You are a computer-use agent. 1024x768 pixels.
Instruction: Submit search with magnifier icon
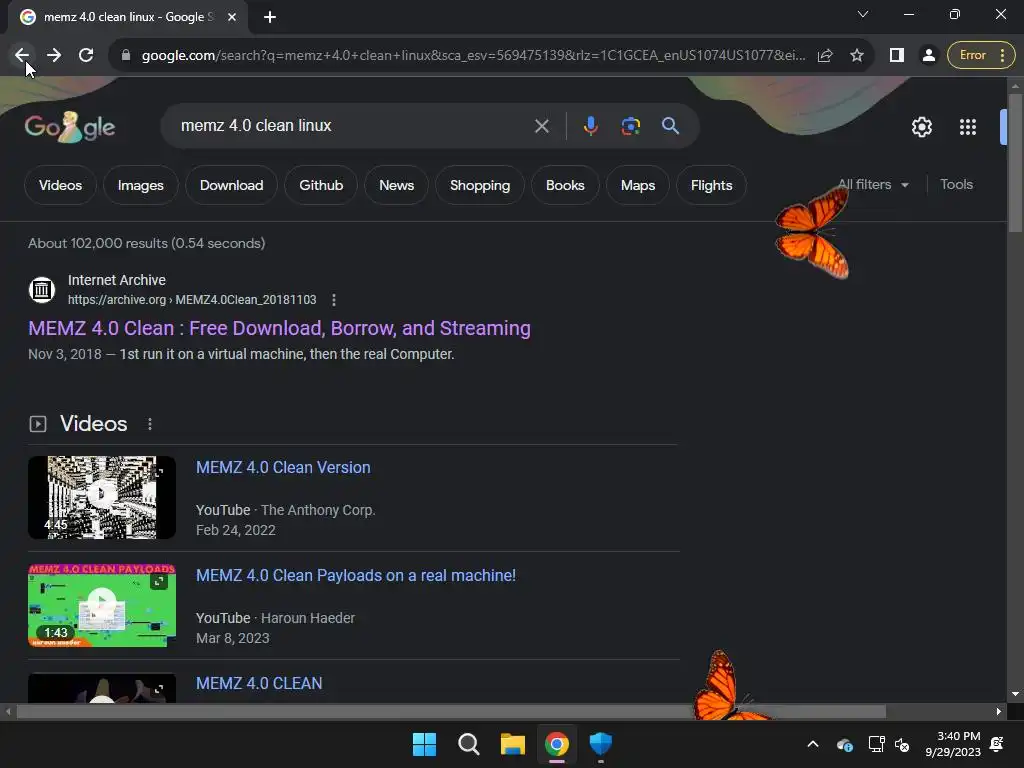670,126
